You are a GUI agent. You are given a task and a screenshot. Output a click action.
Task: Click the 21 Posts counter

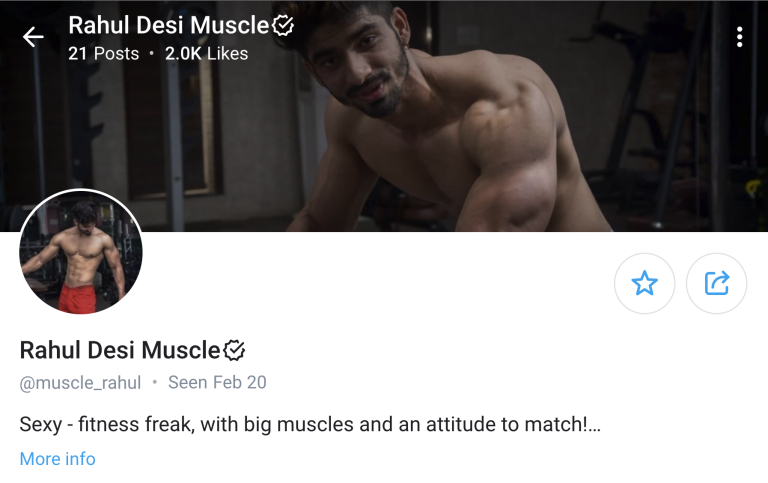tap(103, 53)
